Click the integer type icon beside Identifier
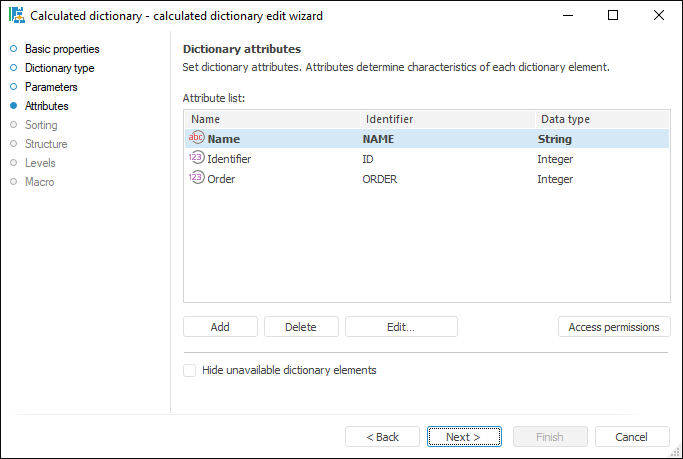 pos(196,159)
